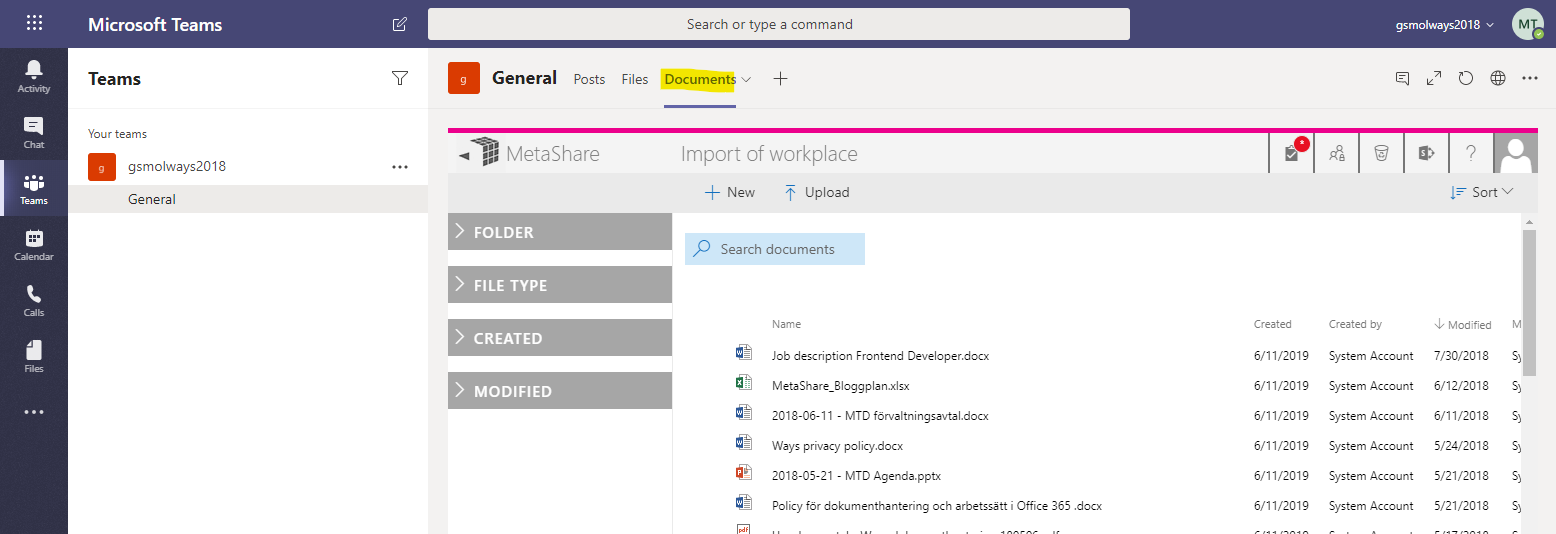
Task: Click the Search or type a command box
Action: (779, 24)
